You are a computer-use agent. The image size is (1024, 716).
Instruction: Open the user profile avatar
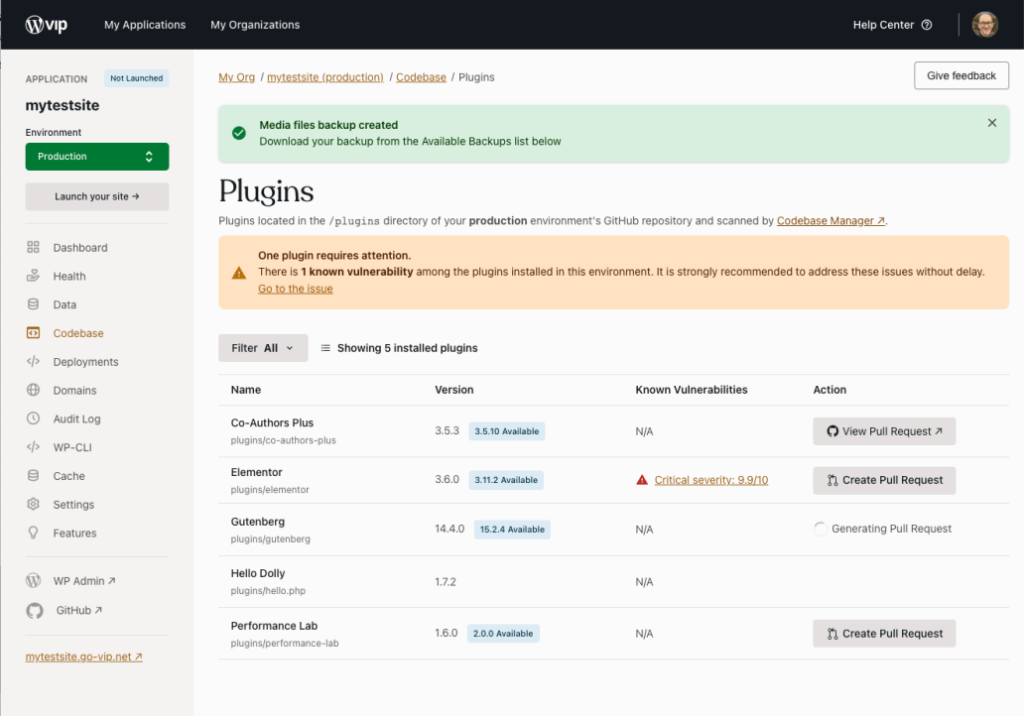[x=985, y=25]
